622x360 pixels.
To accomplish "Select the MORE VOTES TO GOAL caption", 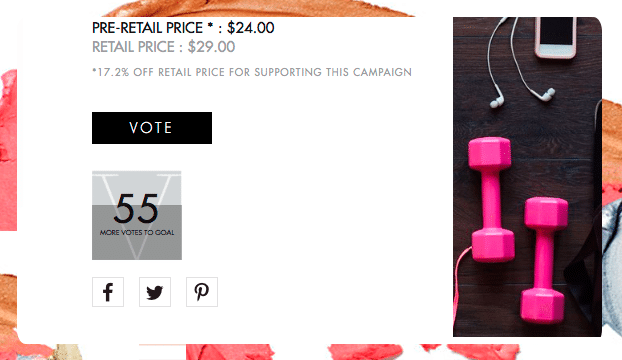I will click(137, 233).
